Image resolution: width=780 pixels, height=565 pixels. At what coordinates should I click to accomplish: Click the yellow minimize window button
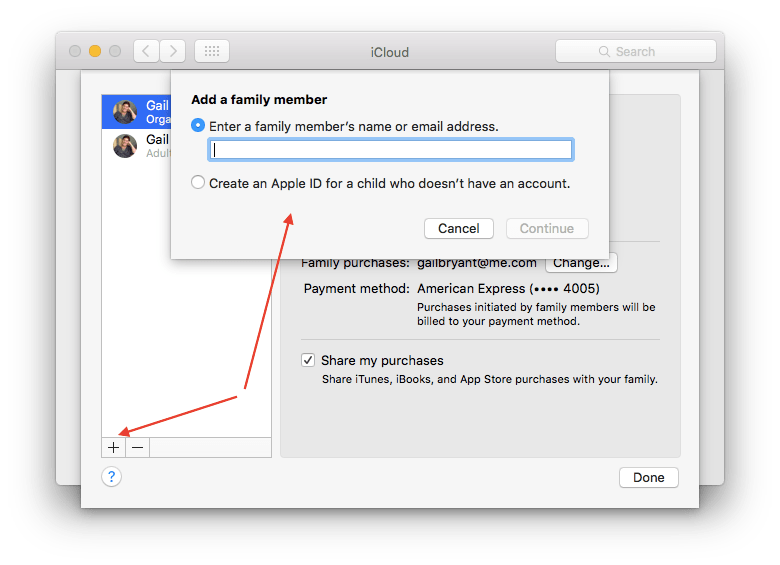(95, 51)
